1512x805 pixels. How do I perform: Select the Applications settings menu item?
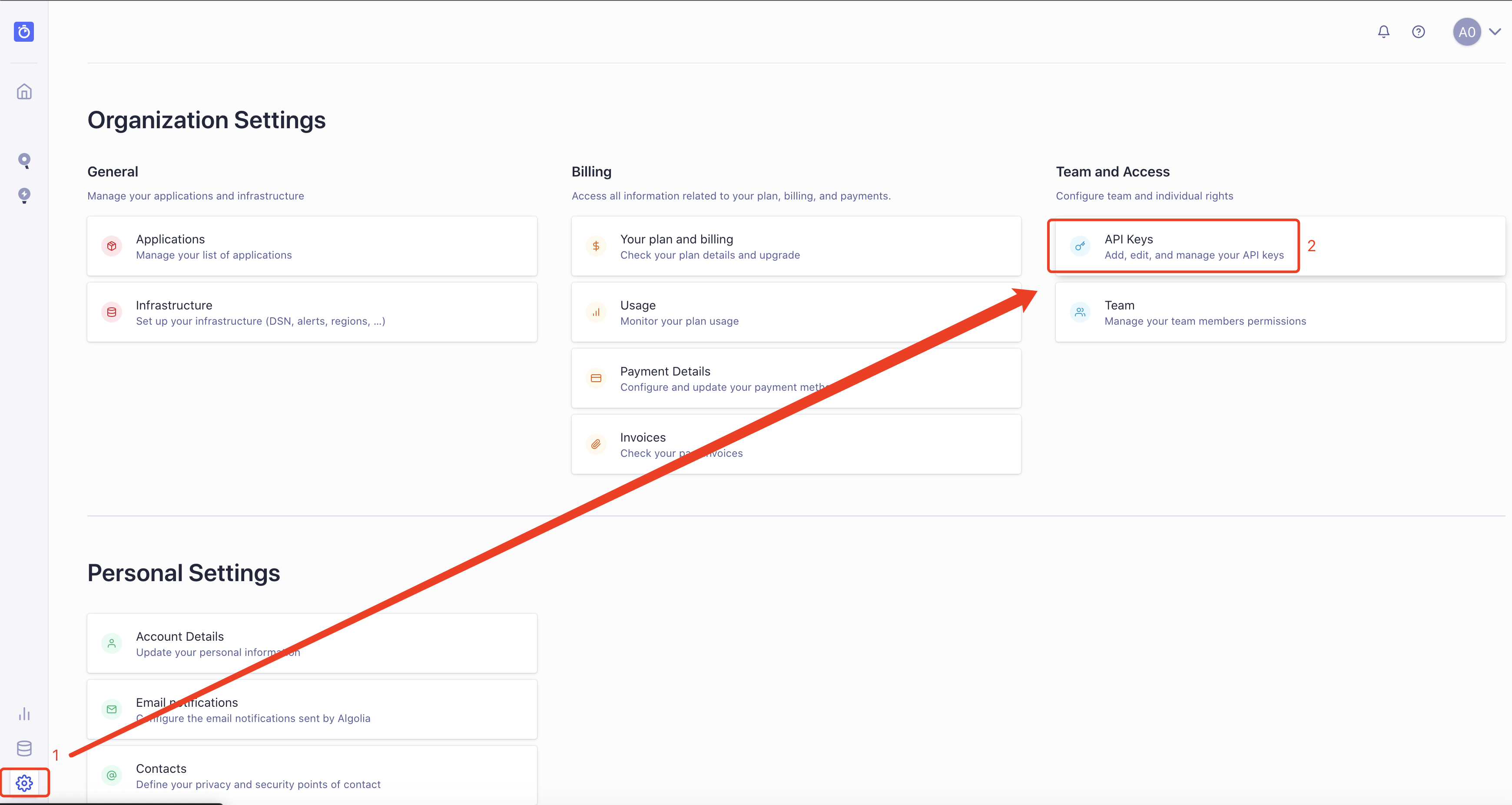click(311, 246)
